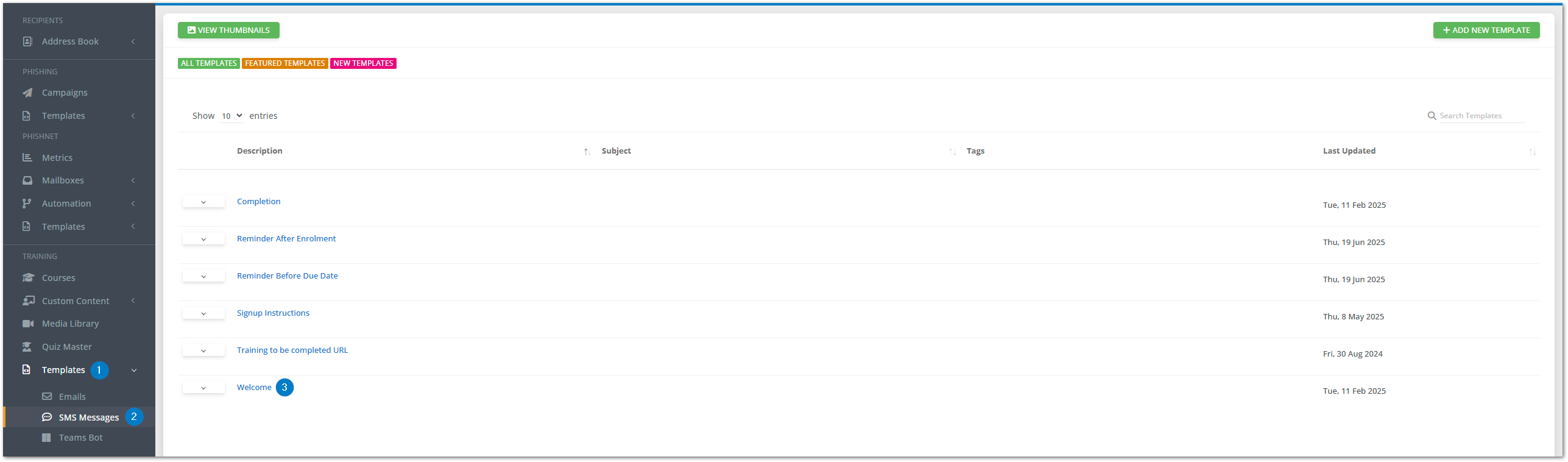Click the Phishing Templates file icon
Screen dimensions: 1568x462
27,116
